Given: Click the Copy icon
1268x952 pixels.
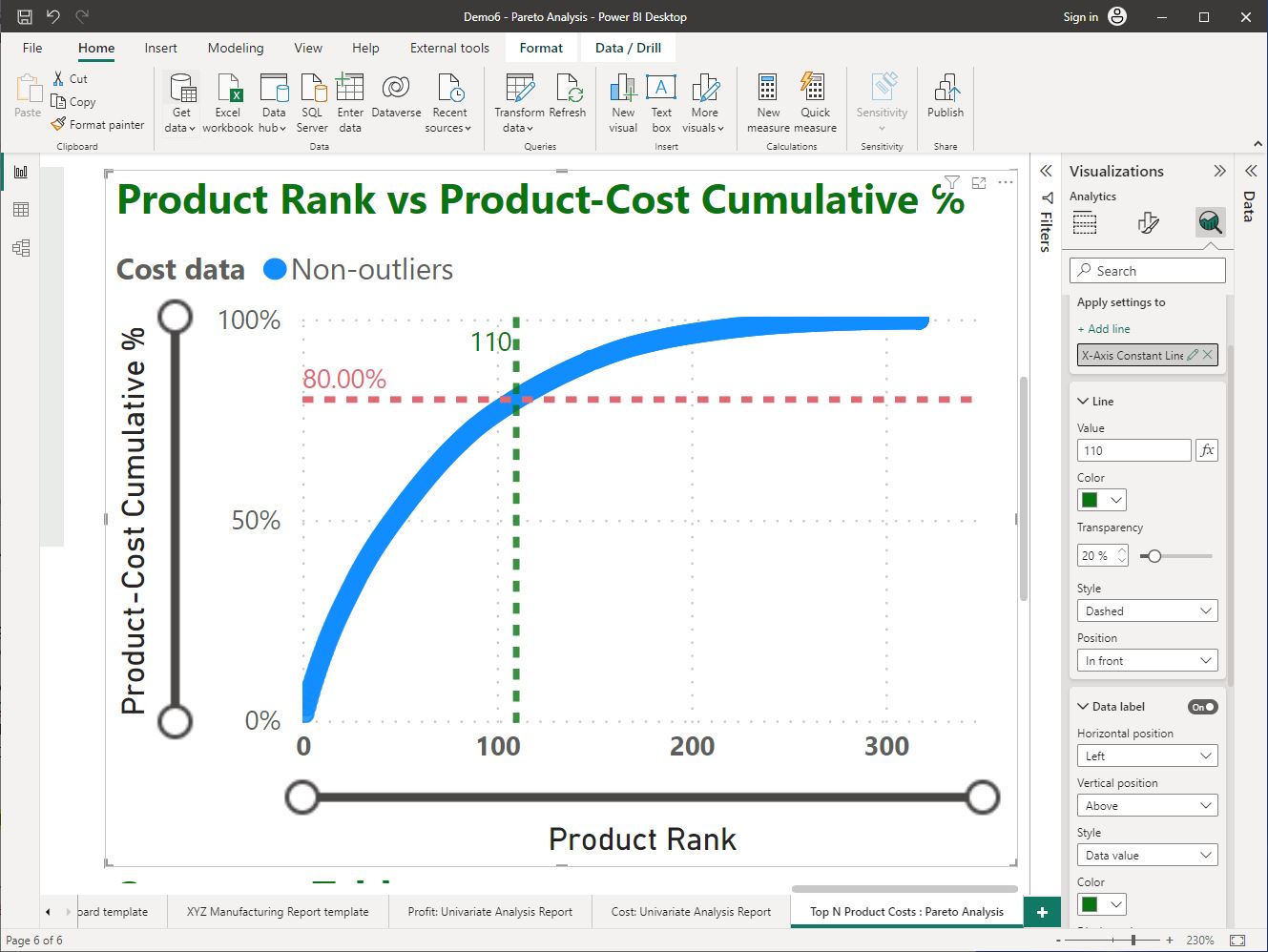Looking at the screenshot, I should point(58,101).
